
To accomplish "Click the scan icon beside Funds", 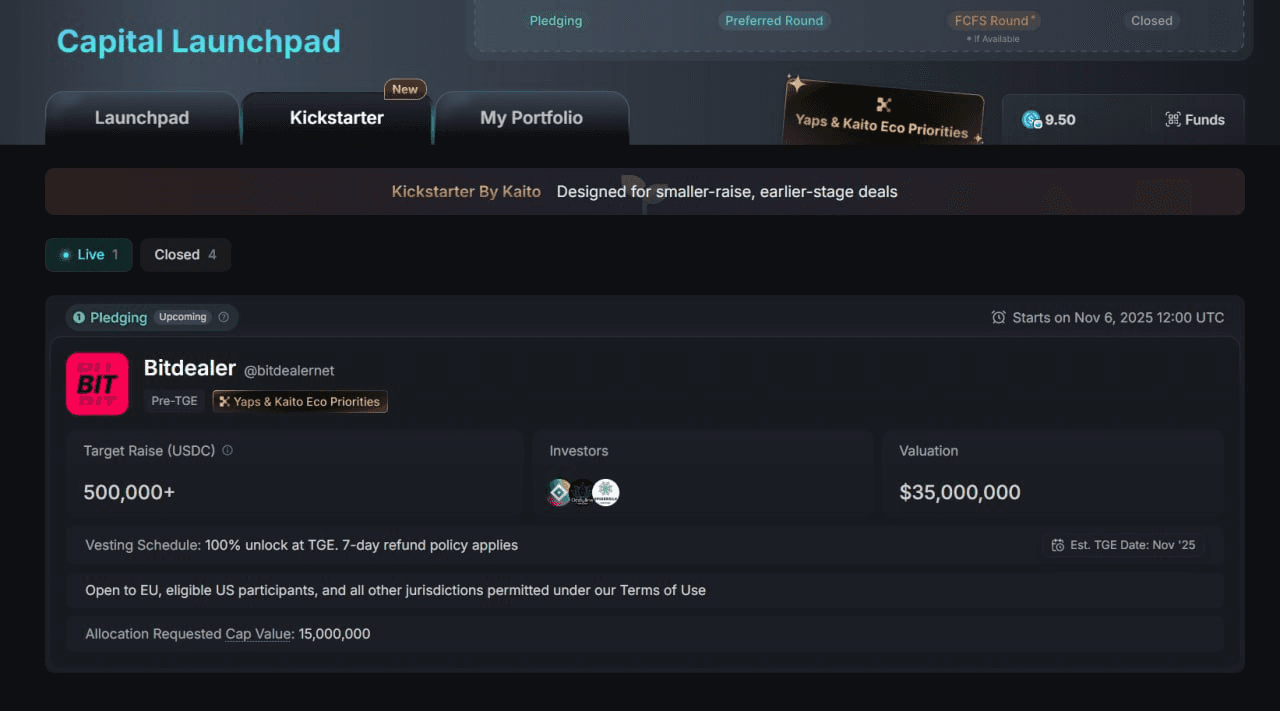I will (1173, 120).
